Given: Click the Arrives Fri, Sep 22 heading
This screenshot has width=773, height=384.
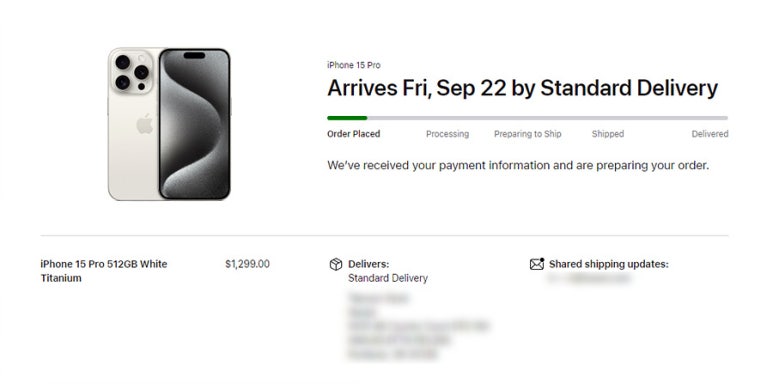Looking at the screenshot, I should [522, 88].
